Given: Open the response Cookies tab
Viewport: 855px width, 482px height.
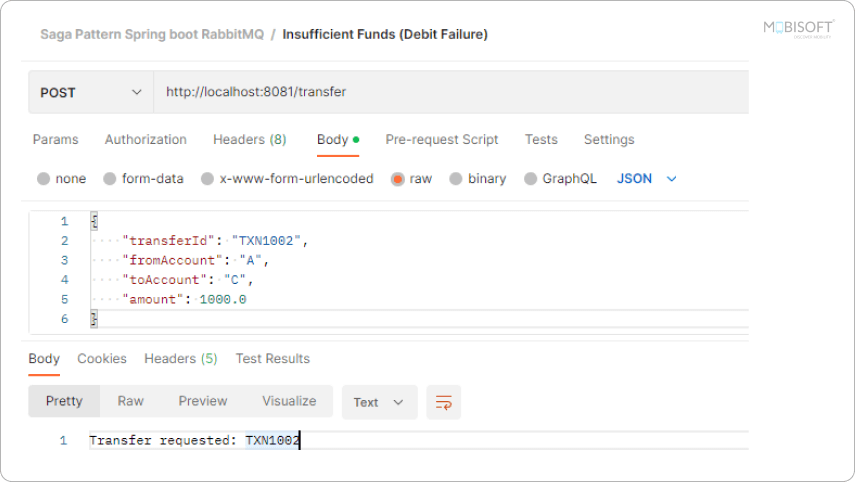Looking at the screenshot, I should 102,359.
